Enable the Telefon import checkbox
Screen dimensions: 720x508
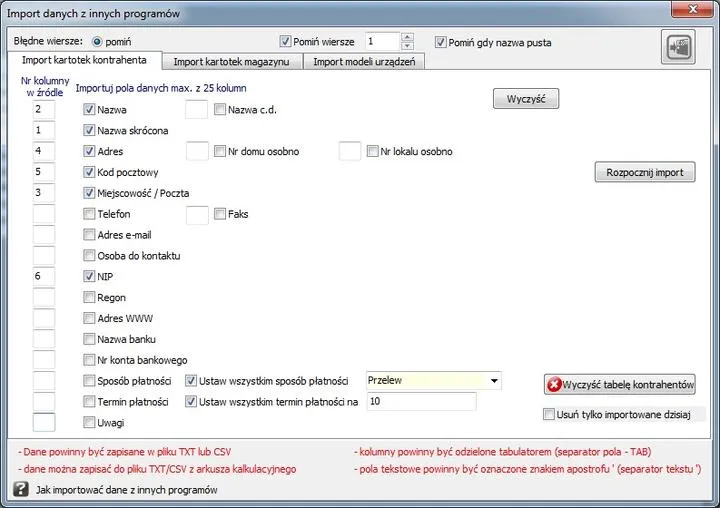point(90,214)
